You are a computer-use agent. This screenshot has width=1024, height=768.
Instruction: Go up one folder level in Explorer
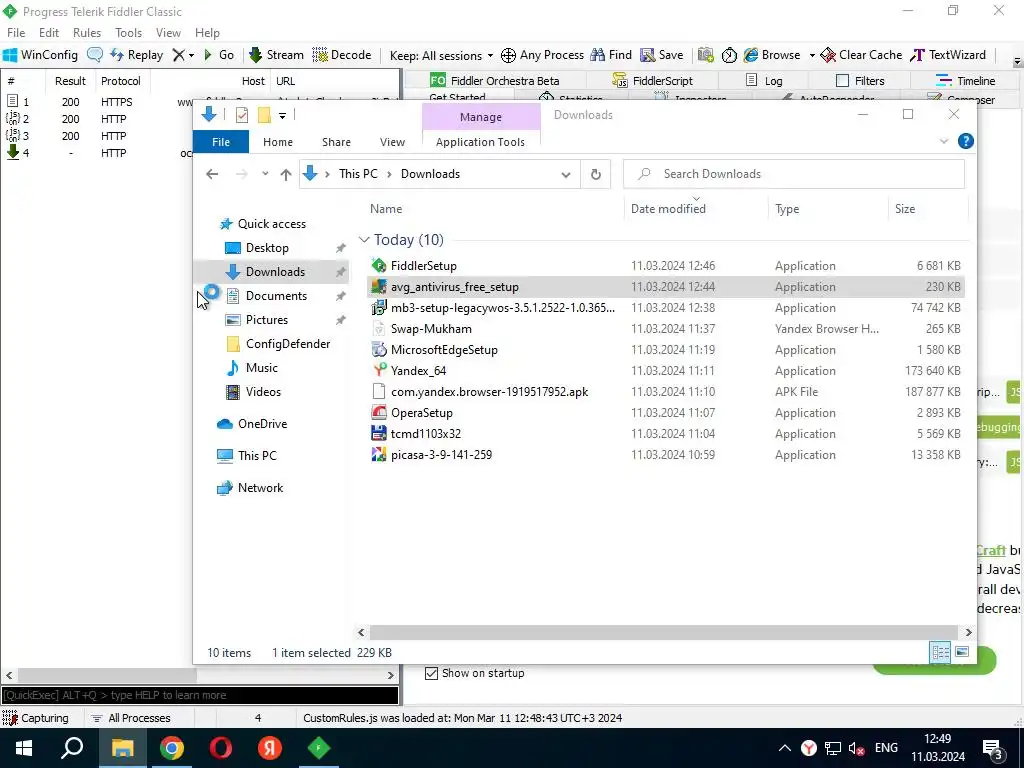285,174
